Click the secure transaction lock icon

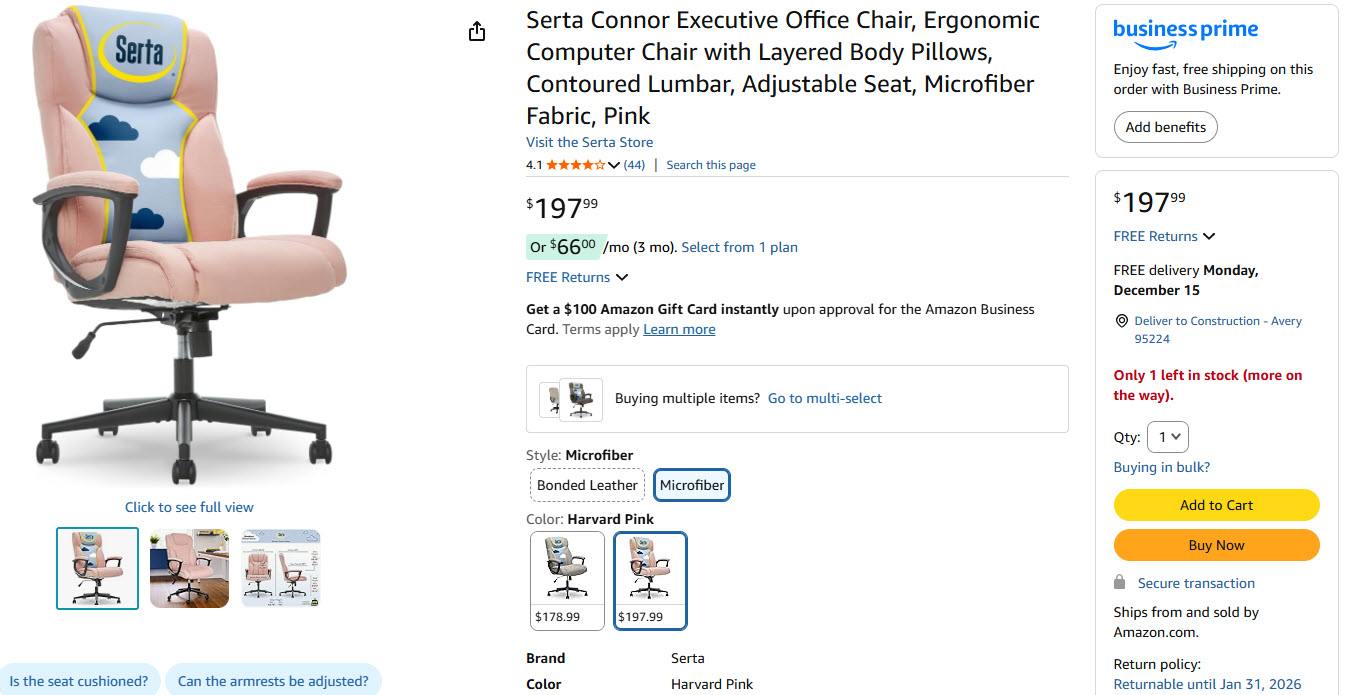[1120, 583]
